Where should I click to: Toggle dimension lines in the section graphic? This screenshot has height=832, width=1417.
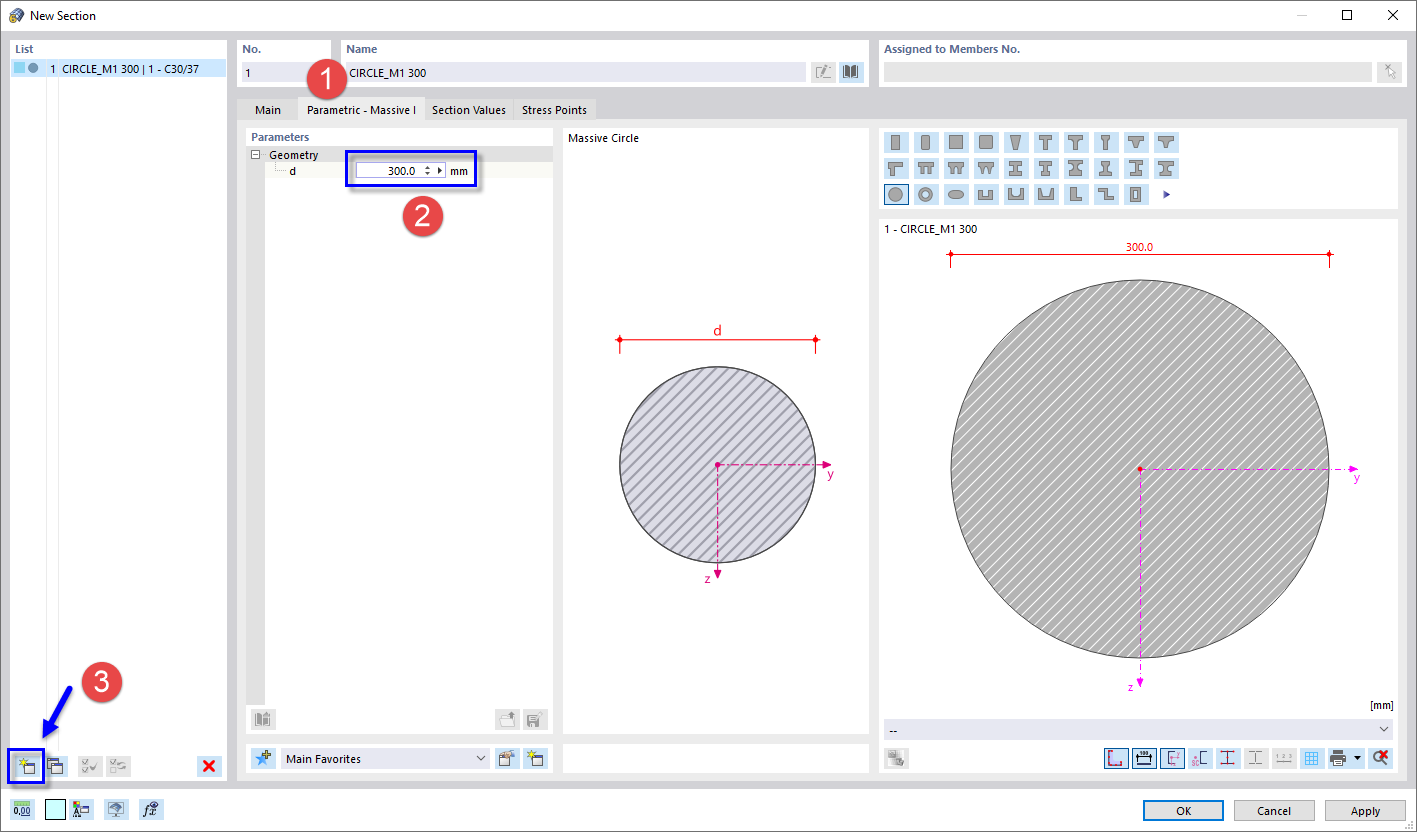pos(1143,758)
